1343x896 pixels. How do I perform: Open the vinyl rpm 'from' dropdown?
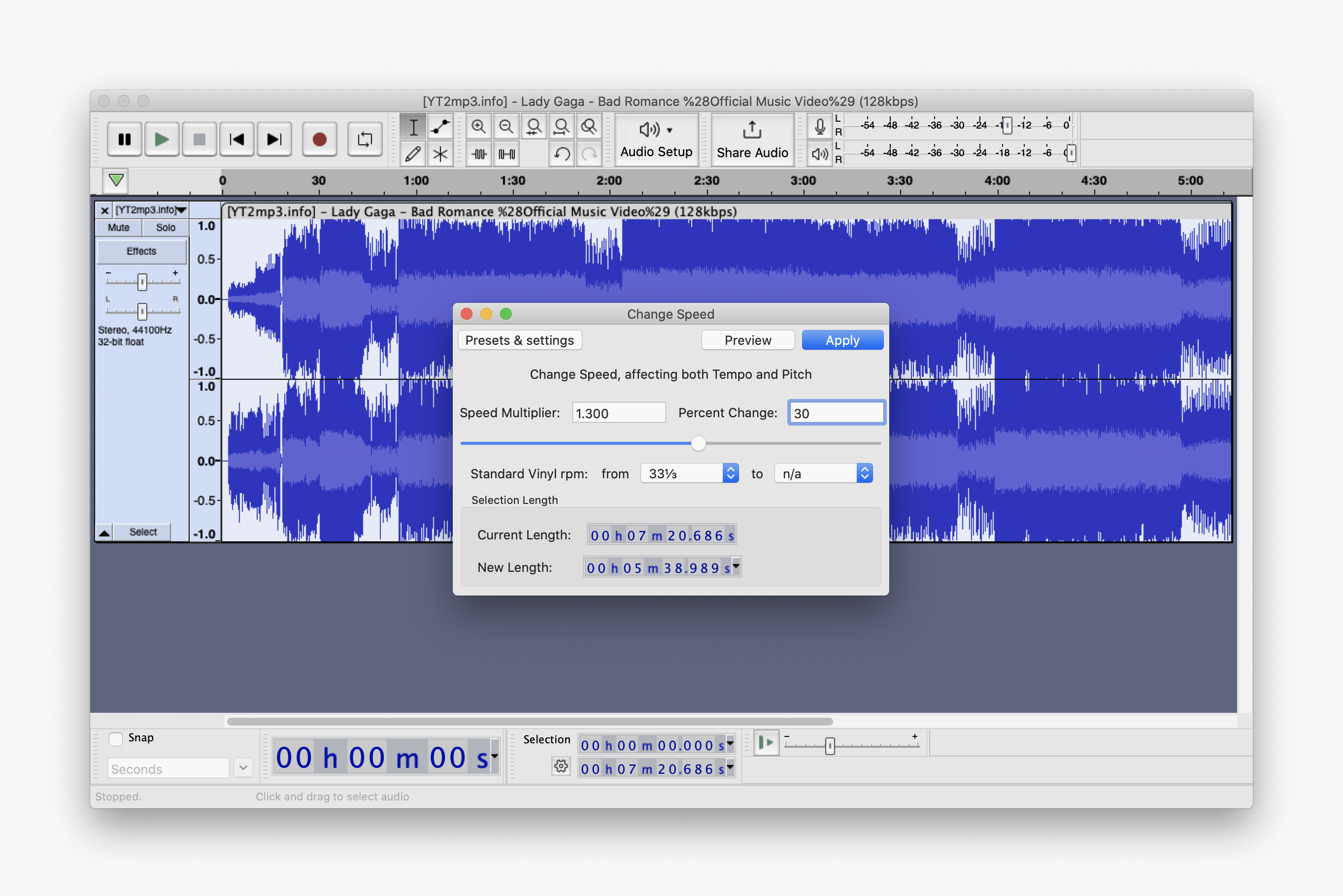pos(690,474)
